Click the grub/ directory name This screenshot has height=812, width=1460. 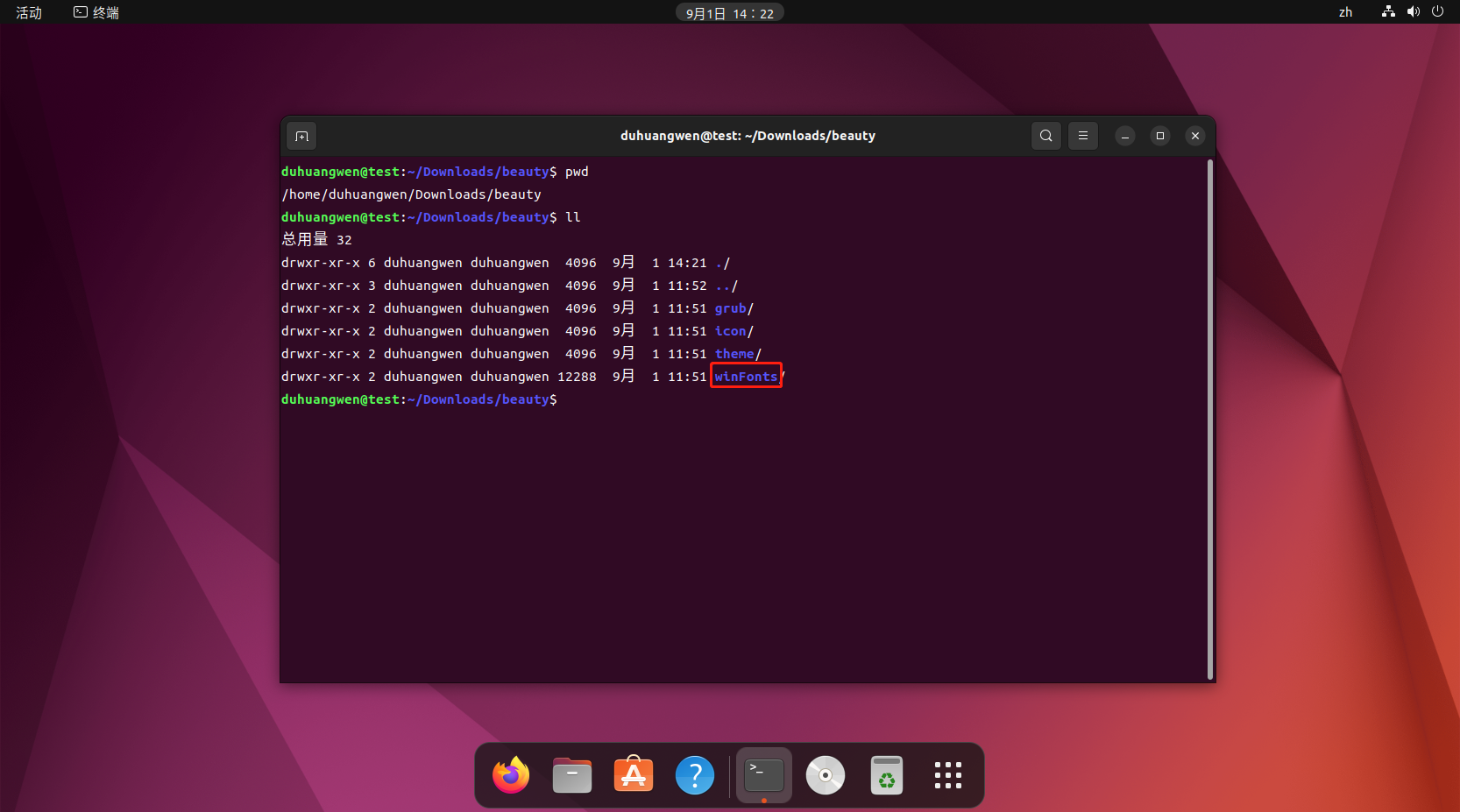(x=734, y=308)
